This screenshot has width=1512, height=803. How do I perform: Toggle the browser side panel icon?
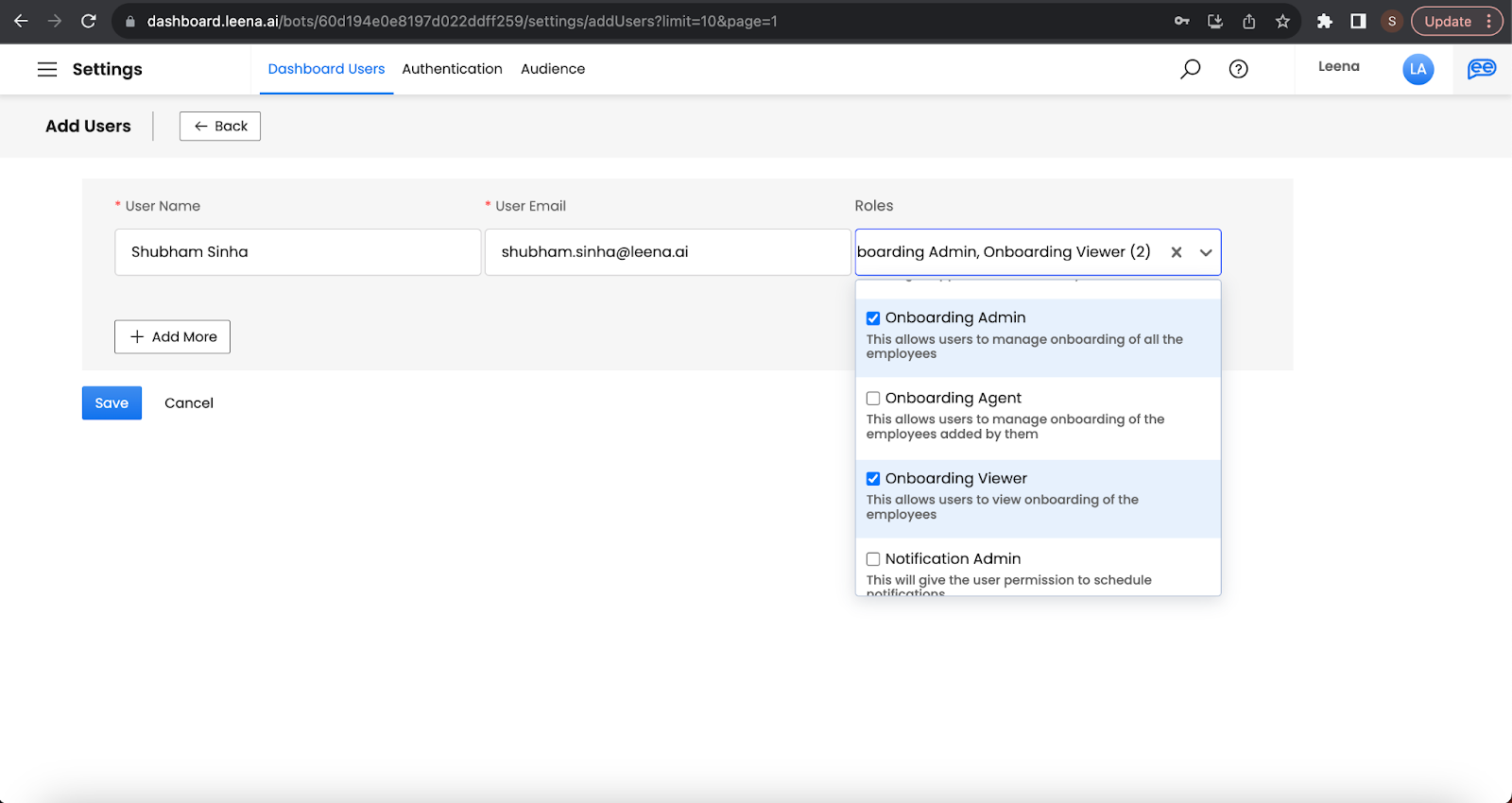tap(1358, 21)
